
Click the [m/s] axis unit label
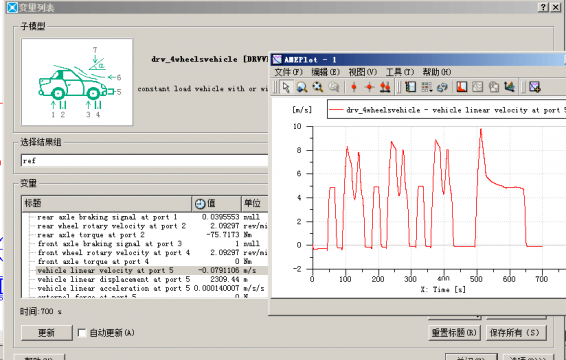click(x=302, y=110)
